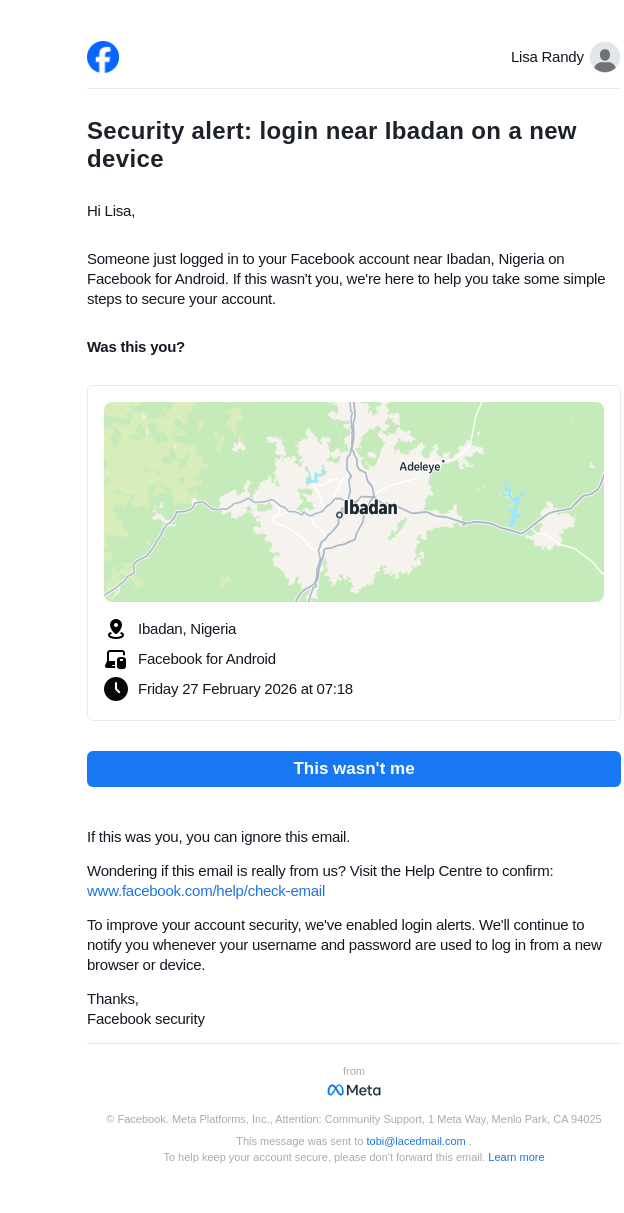Click the "Facebook security" signature line
This screenshot has height=1213, width=624.
(x=146, y=1019)
